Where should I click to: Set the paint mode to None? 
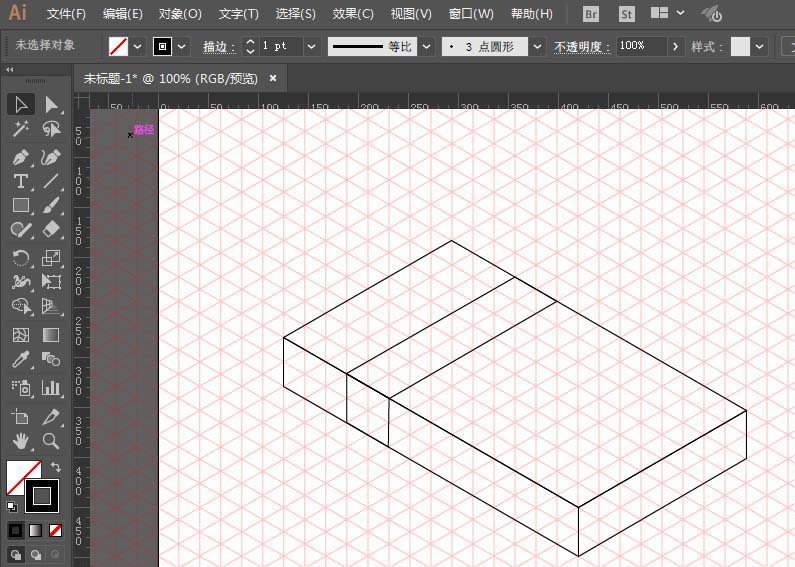[56, 530]
